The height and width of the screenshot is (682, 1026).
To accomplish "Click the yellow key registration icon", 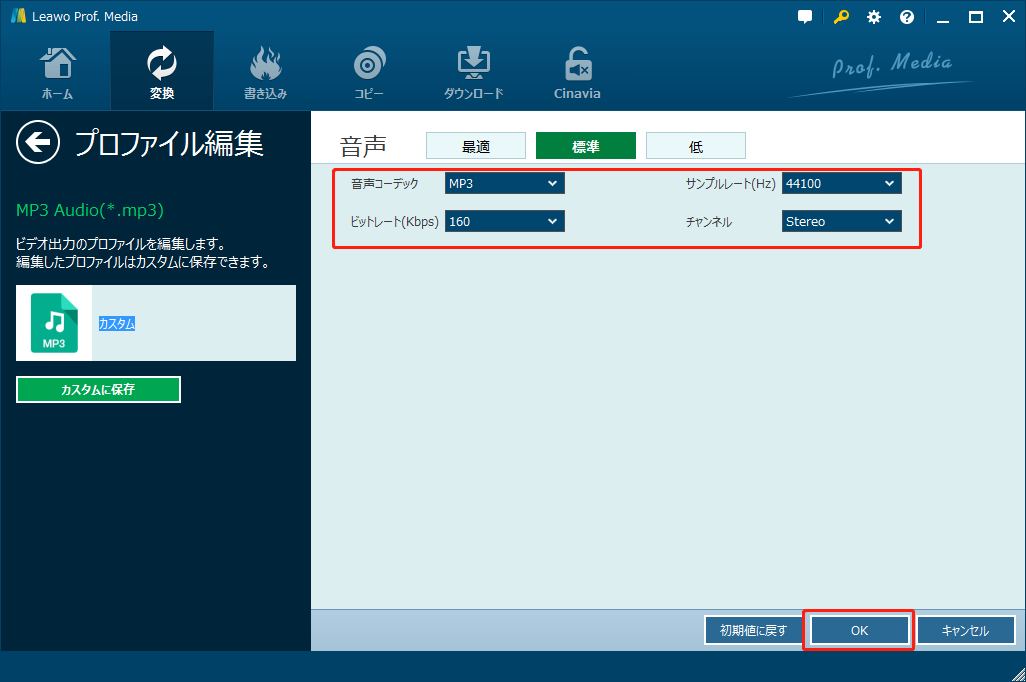I will coord(841,17).
